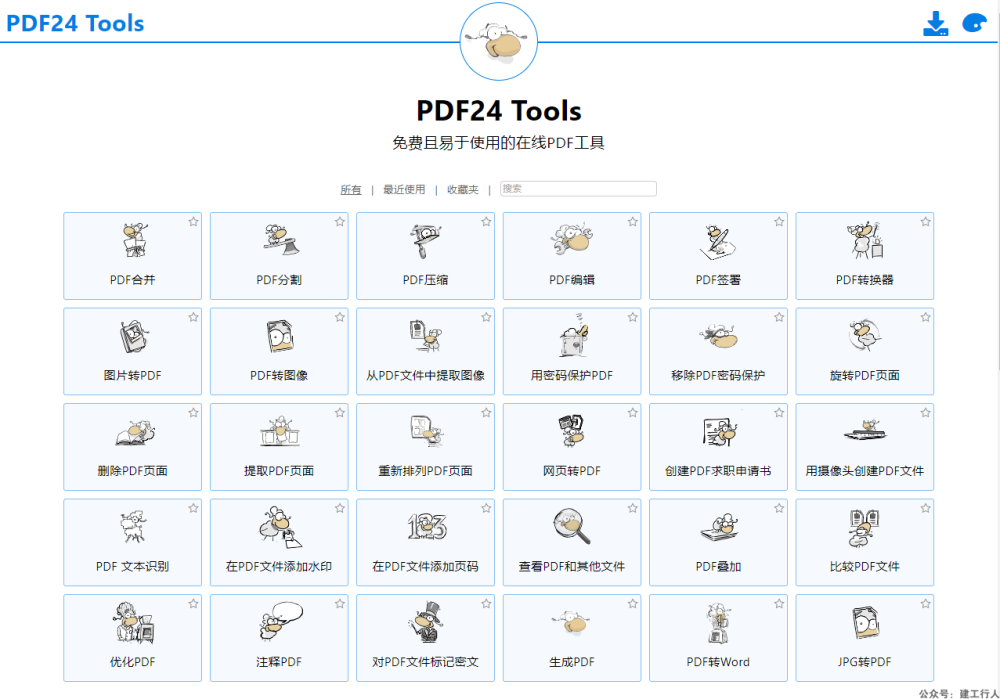Open the 提取PDF页面 tool icon
Viewport: 1000px width, 699px height.
(279, 432)
